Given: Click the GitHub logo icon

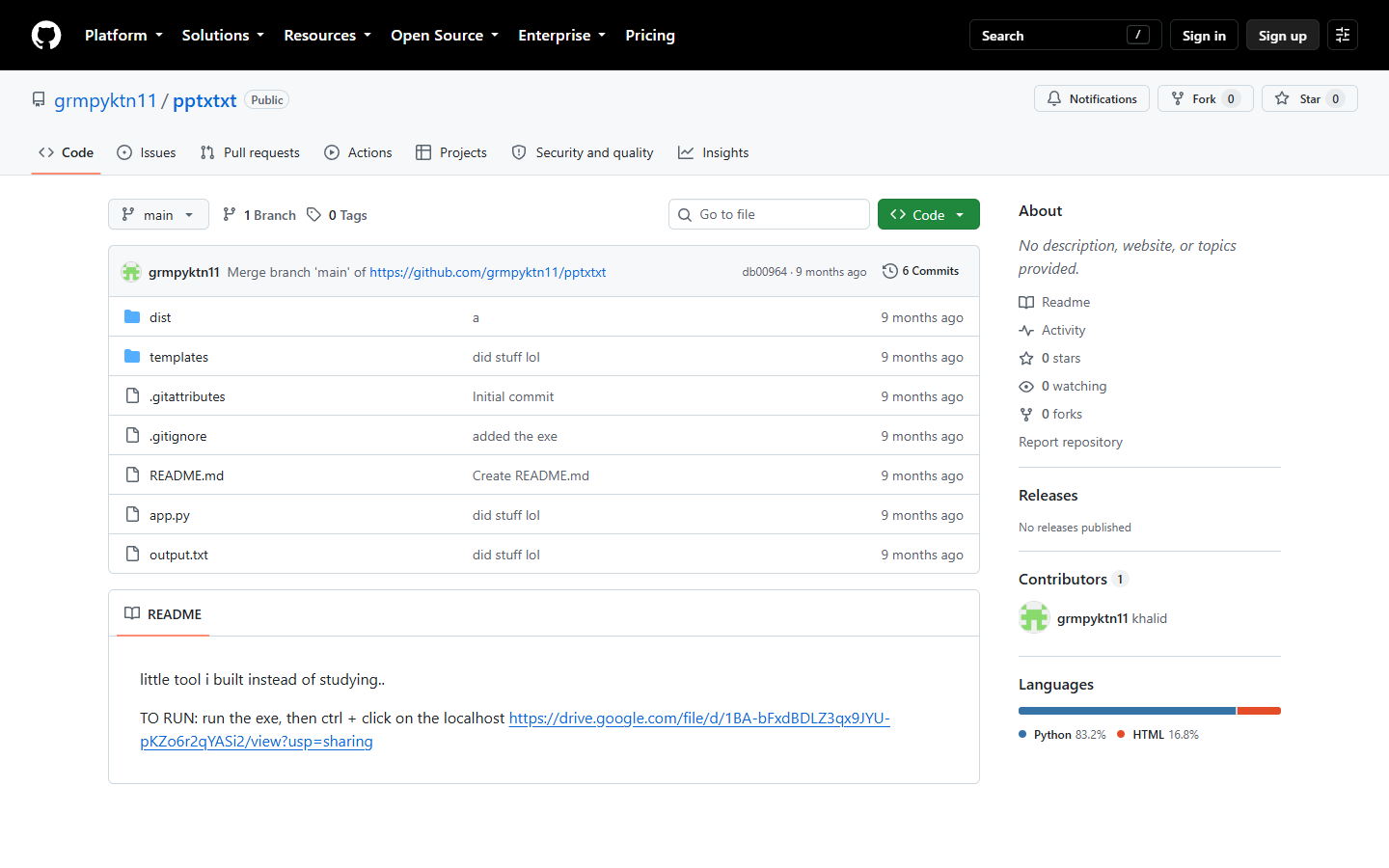Looking at the screenshot, I should (x=46, y=36).
